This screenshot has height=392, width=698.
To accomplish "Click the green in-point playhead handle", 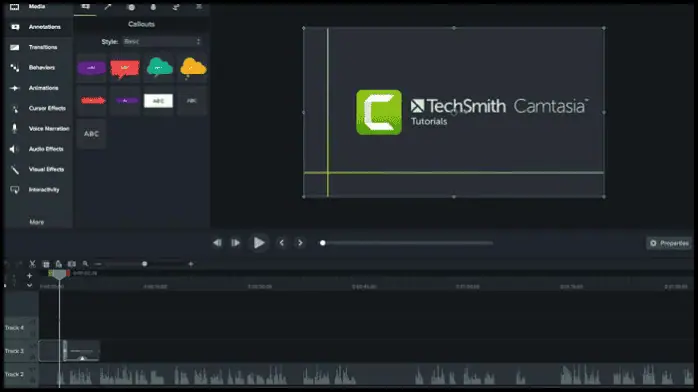I will pos(50,273).
